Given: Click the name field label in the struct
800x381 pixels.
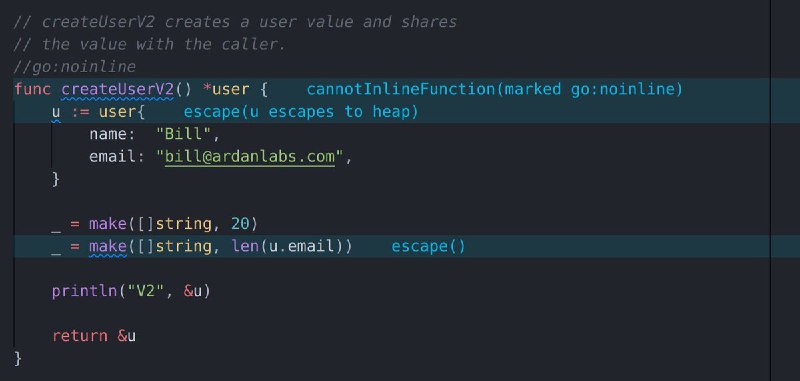Looking at the screenshot, I should 108,134.
